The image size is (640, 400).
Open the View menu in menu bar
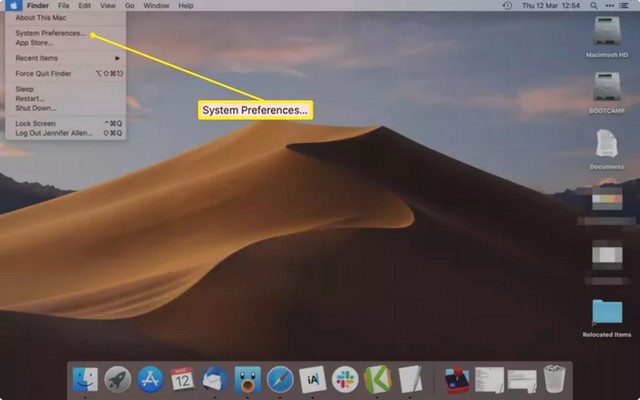tap(107, 6)
